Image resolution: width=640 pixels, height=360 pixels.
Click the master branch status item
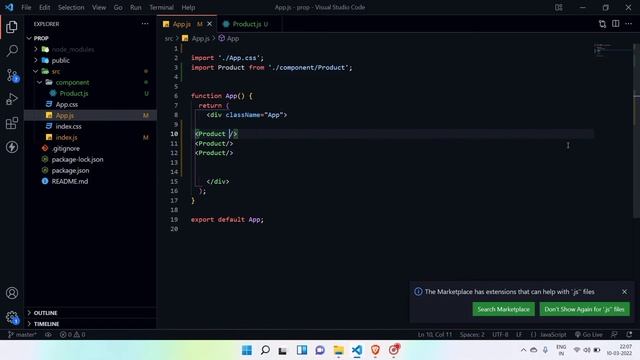tap(22, 334)
